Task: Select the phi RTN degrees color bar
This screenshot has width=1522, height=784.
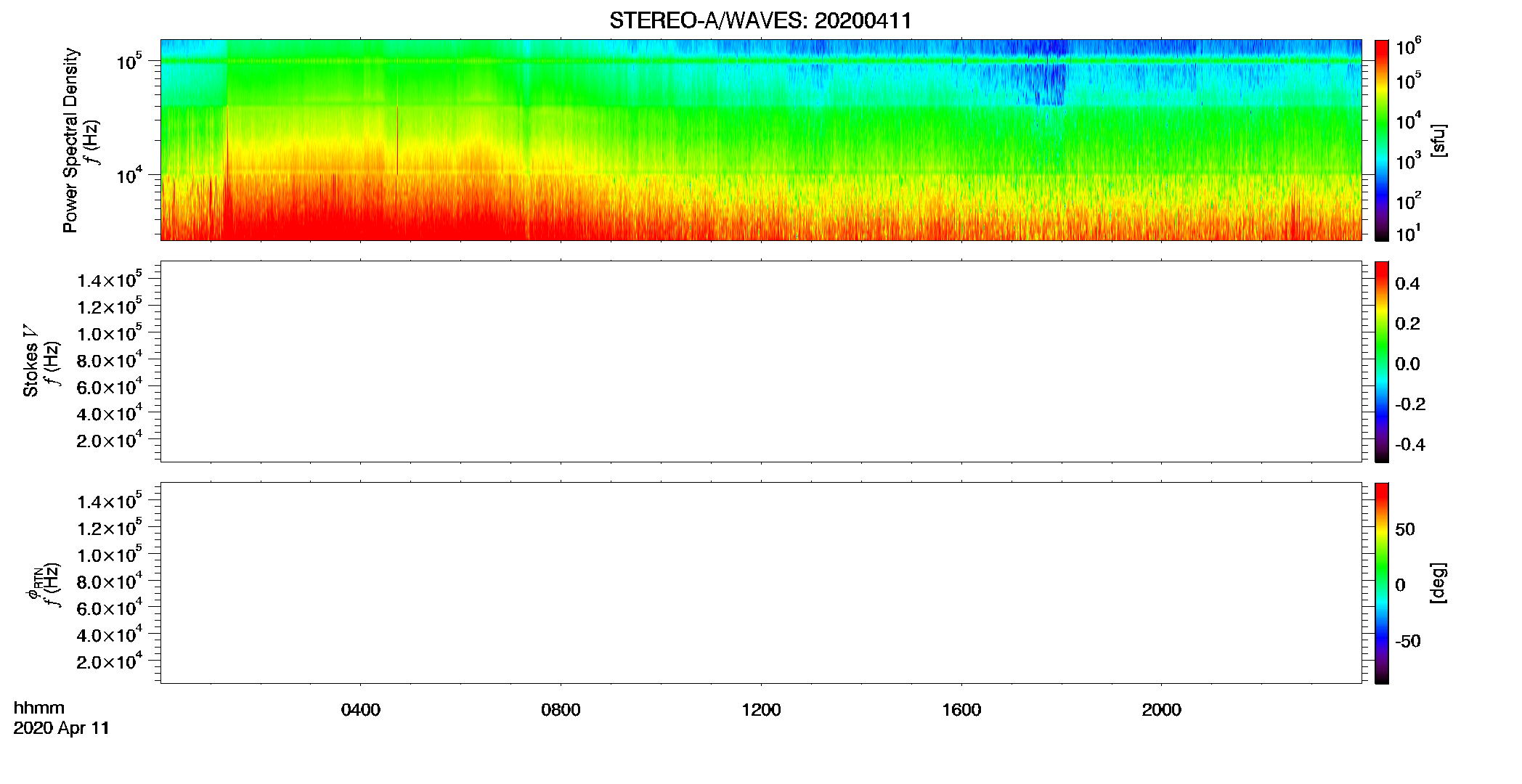Action: pos(1381,583)
